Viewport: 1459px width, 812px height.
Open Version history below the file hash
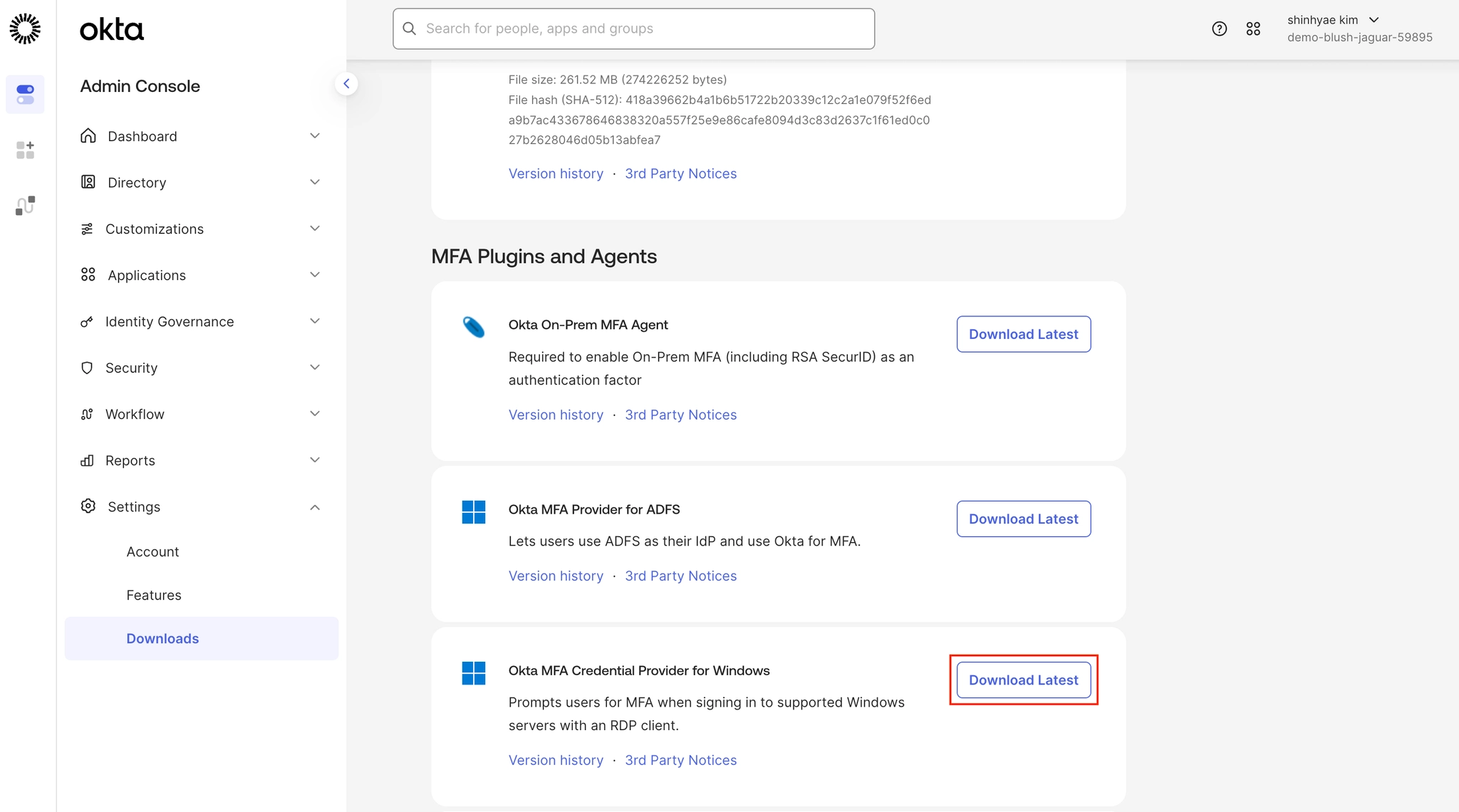(556, 173)
